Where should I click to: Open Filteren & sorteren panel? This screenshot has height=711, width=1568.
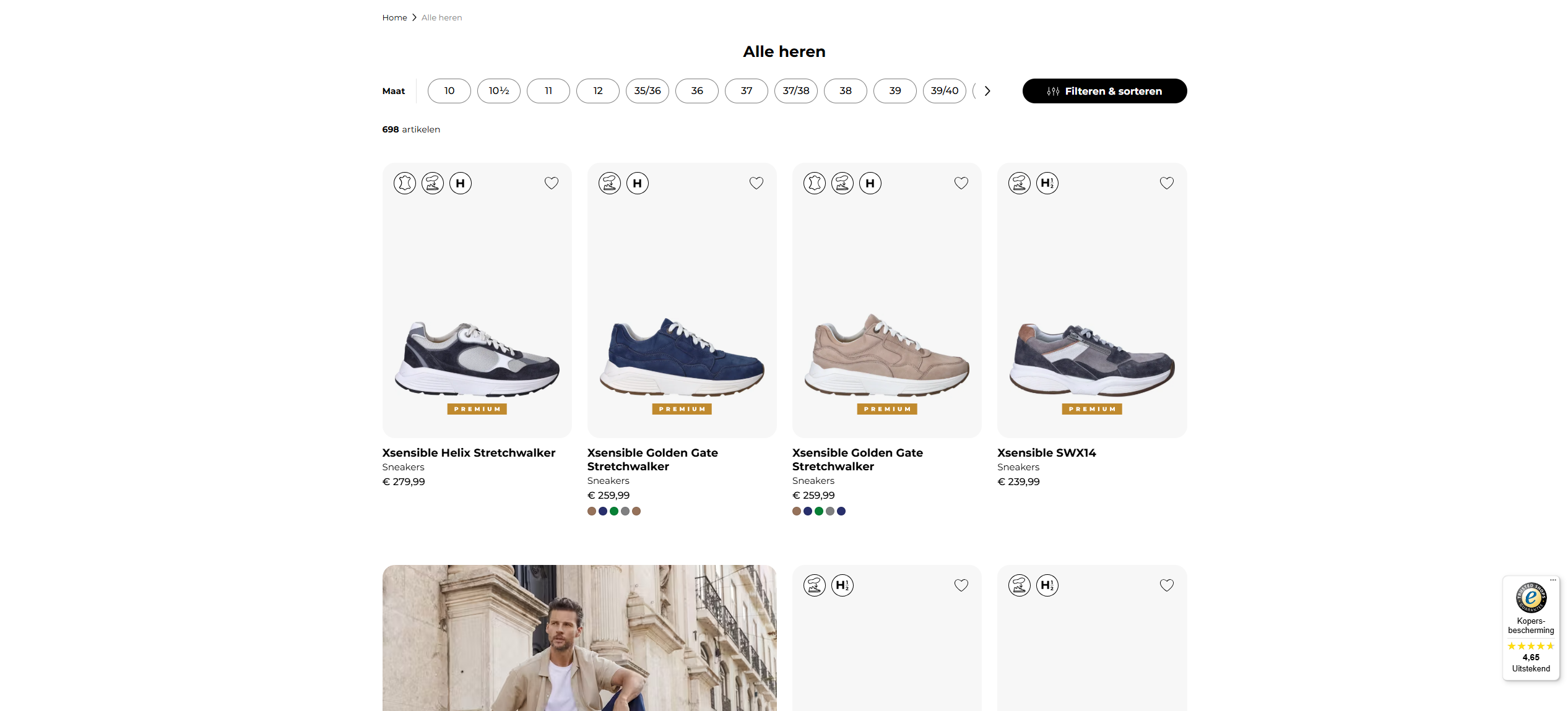(1104, 91)
